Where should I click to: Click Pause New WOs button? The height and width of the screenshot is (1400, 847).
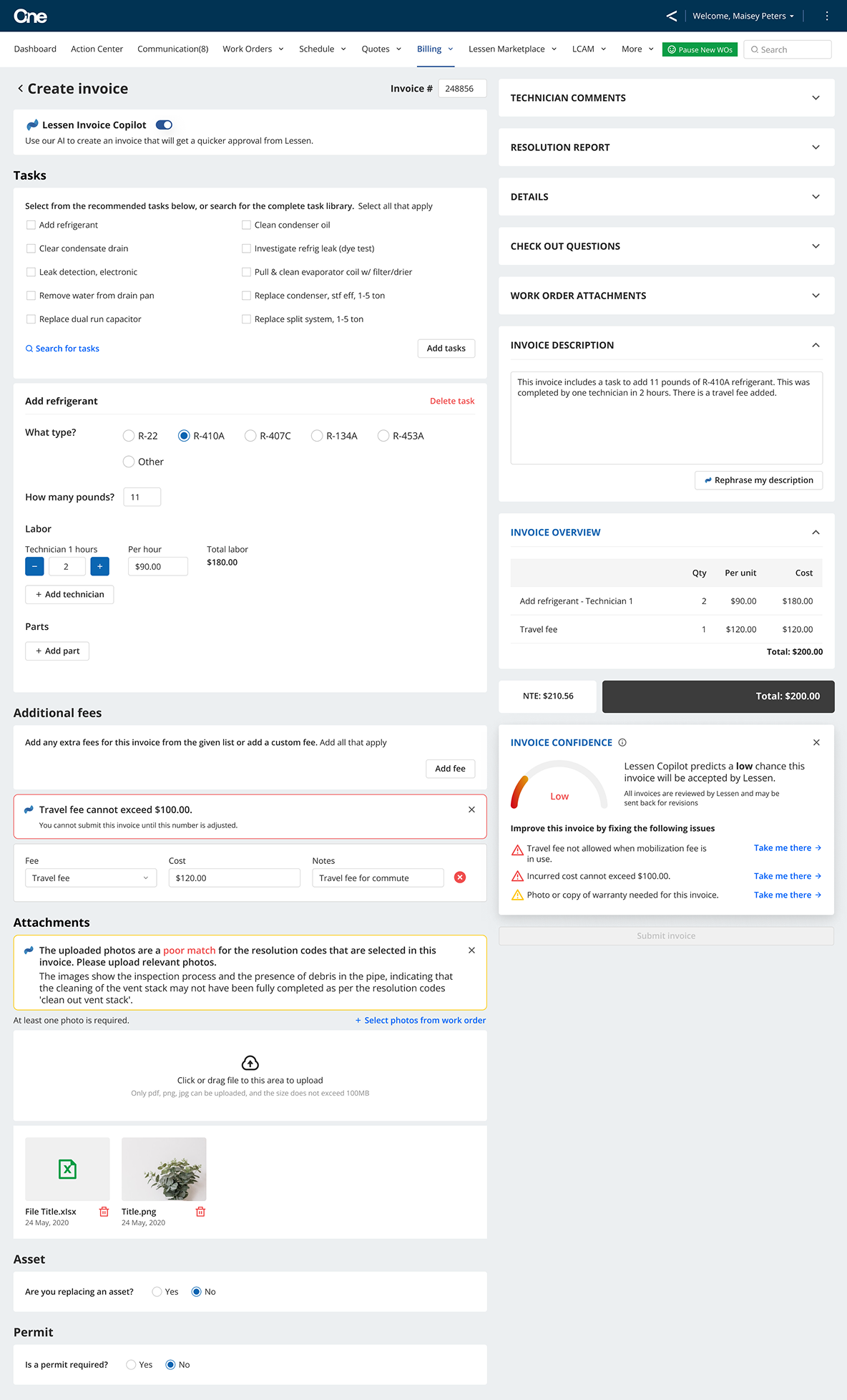point(700,49)
